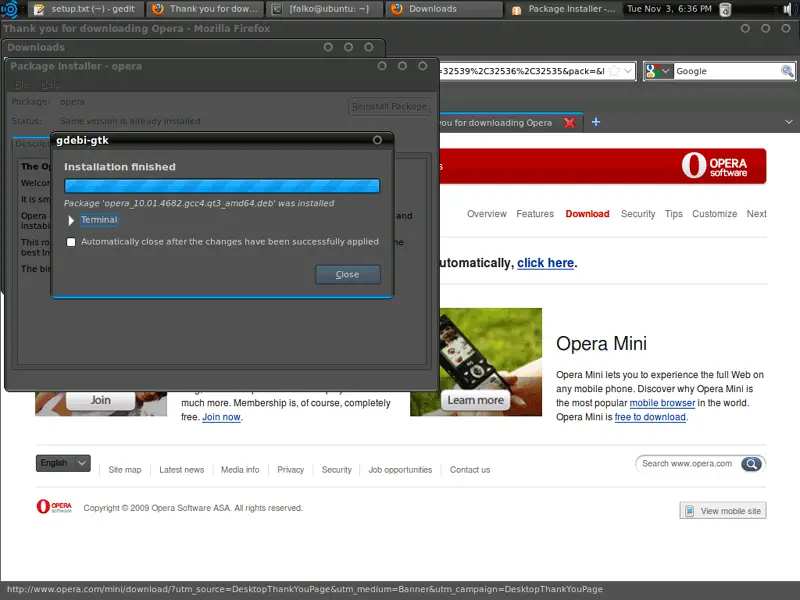Open the Description tab in Package Installer
The image size is (800, 600).
(32, 144)
